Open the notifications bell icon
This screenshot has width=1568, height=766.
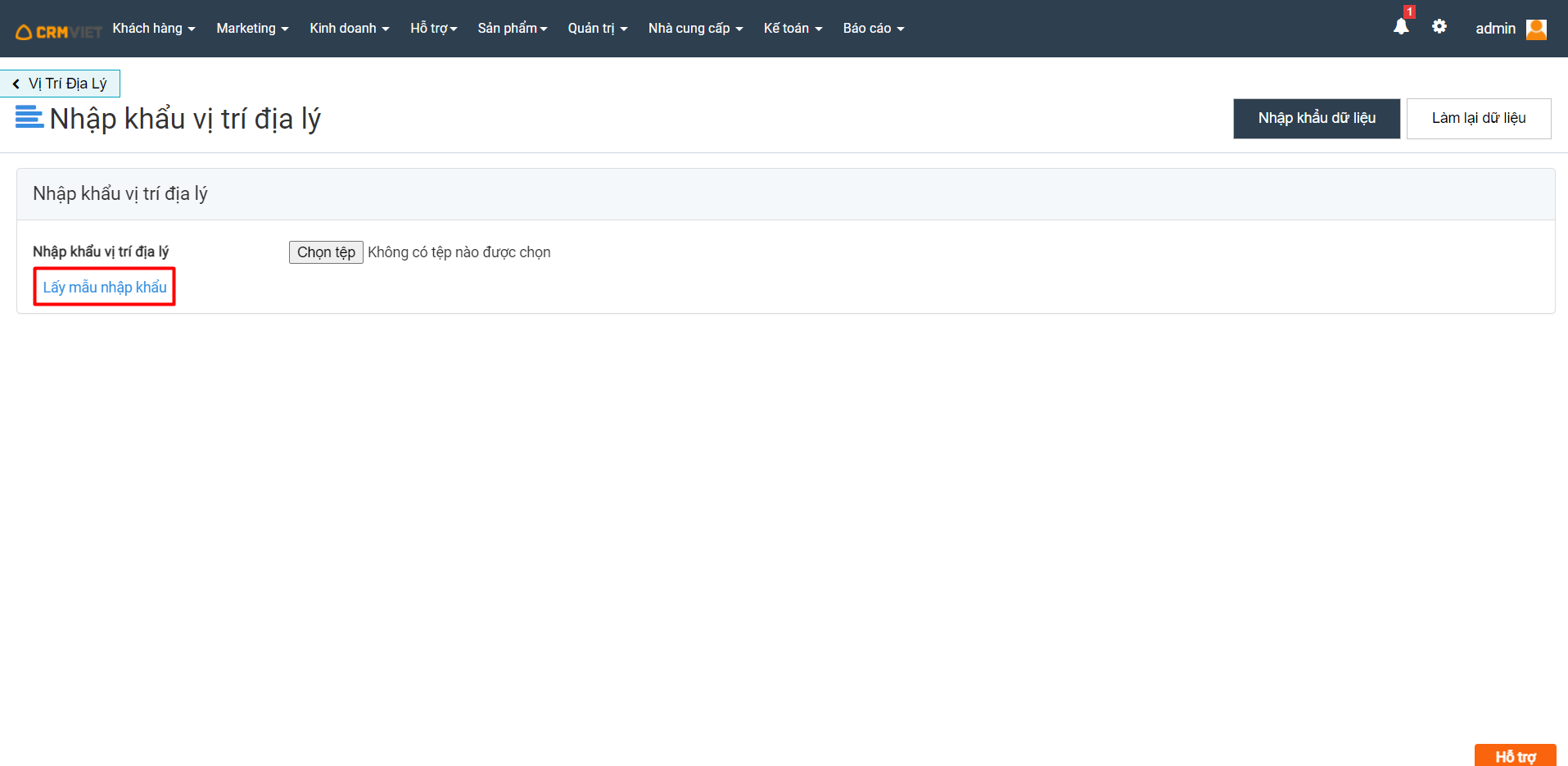pos(1401,27)
